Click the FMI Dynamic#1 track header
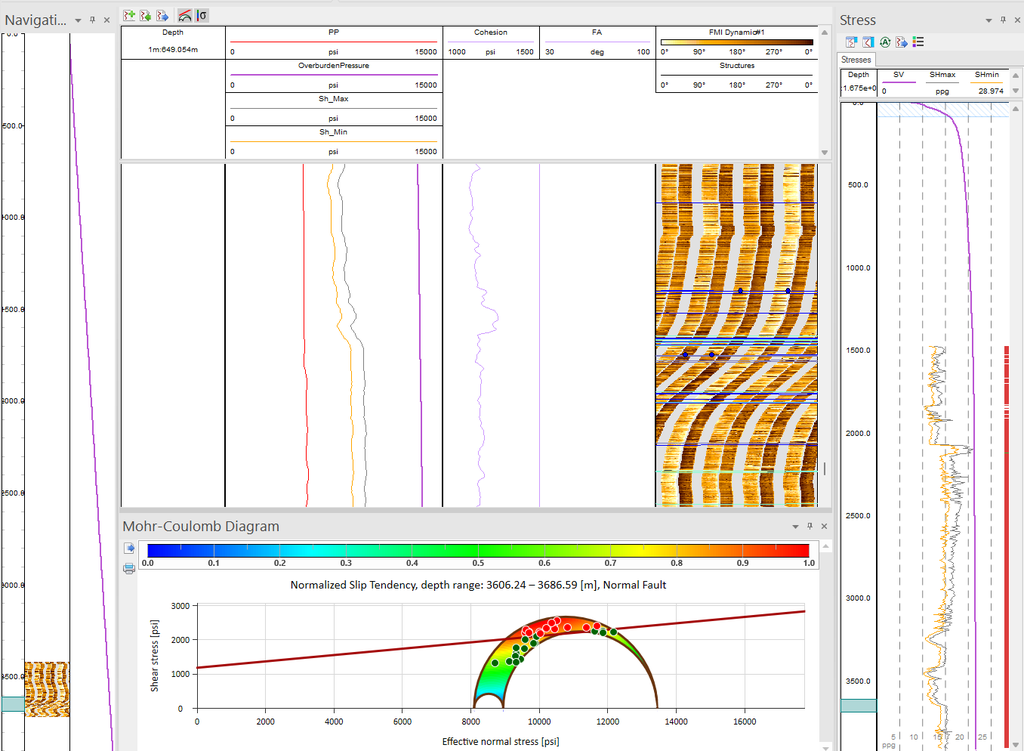This screenshot has width=1024, height=751. 736,32
